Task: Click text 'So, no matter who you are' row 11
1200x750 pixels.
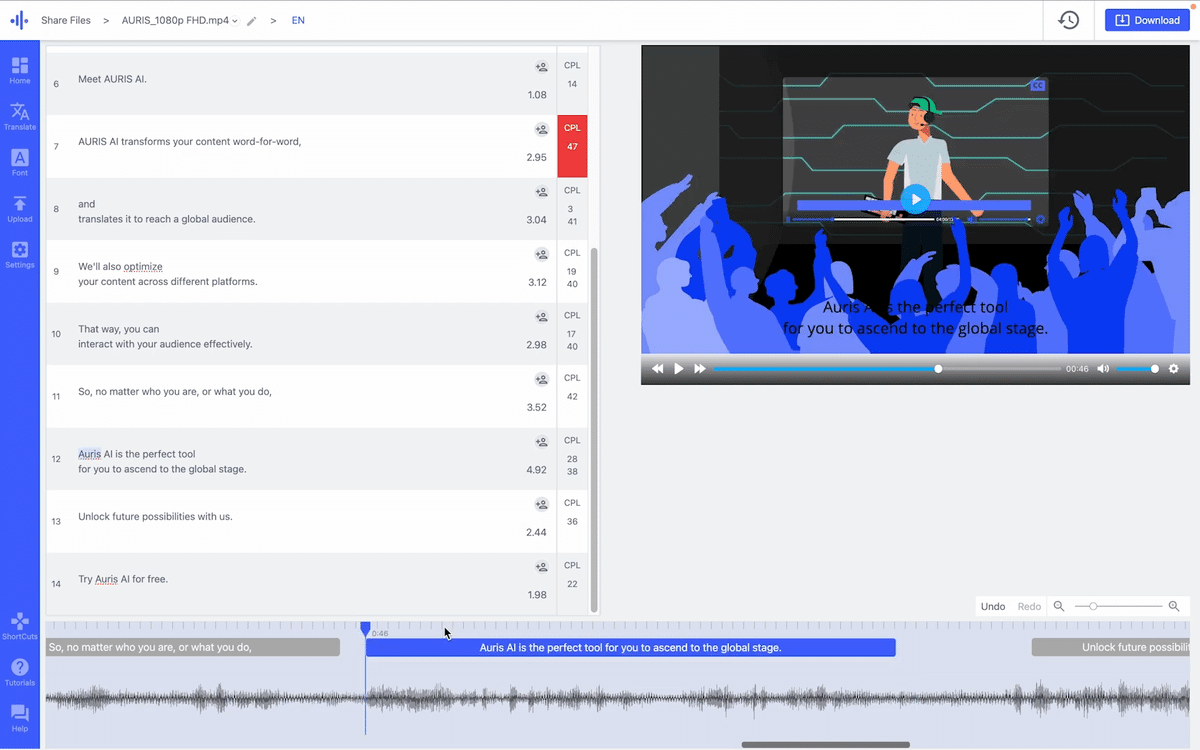Action: [x=175, y=391]
